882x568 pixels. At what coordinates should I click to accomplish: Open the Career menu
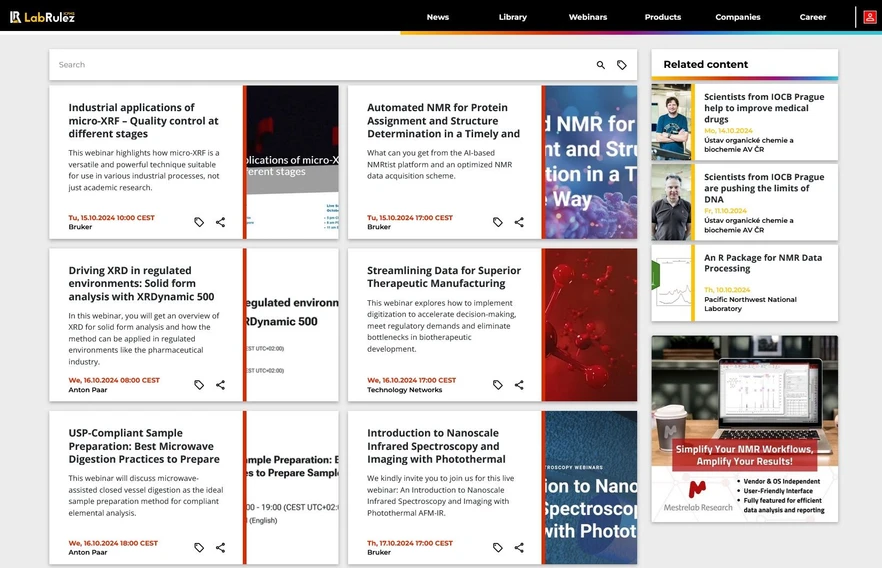(x=813, y=17)
